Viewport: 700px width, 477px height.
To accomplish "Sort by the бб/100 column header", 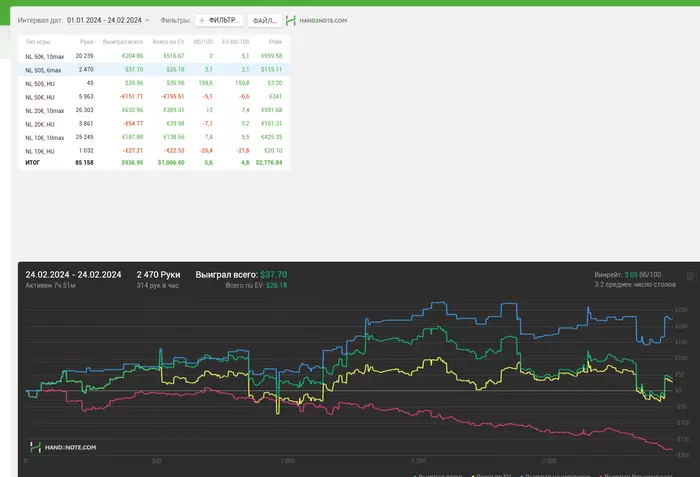I will tap(203, 42).
